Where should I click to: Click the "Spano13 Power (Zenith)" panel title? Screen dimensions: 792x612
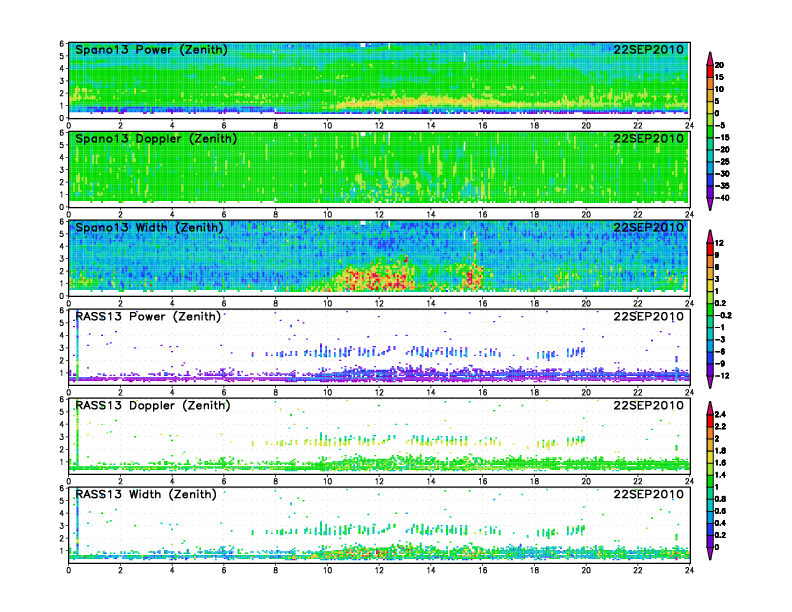tap(151, 50)
